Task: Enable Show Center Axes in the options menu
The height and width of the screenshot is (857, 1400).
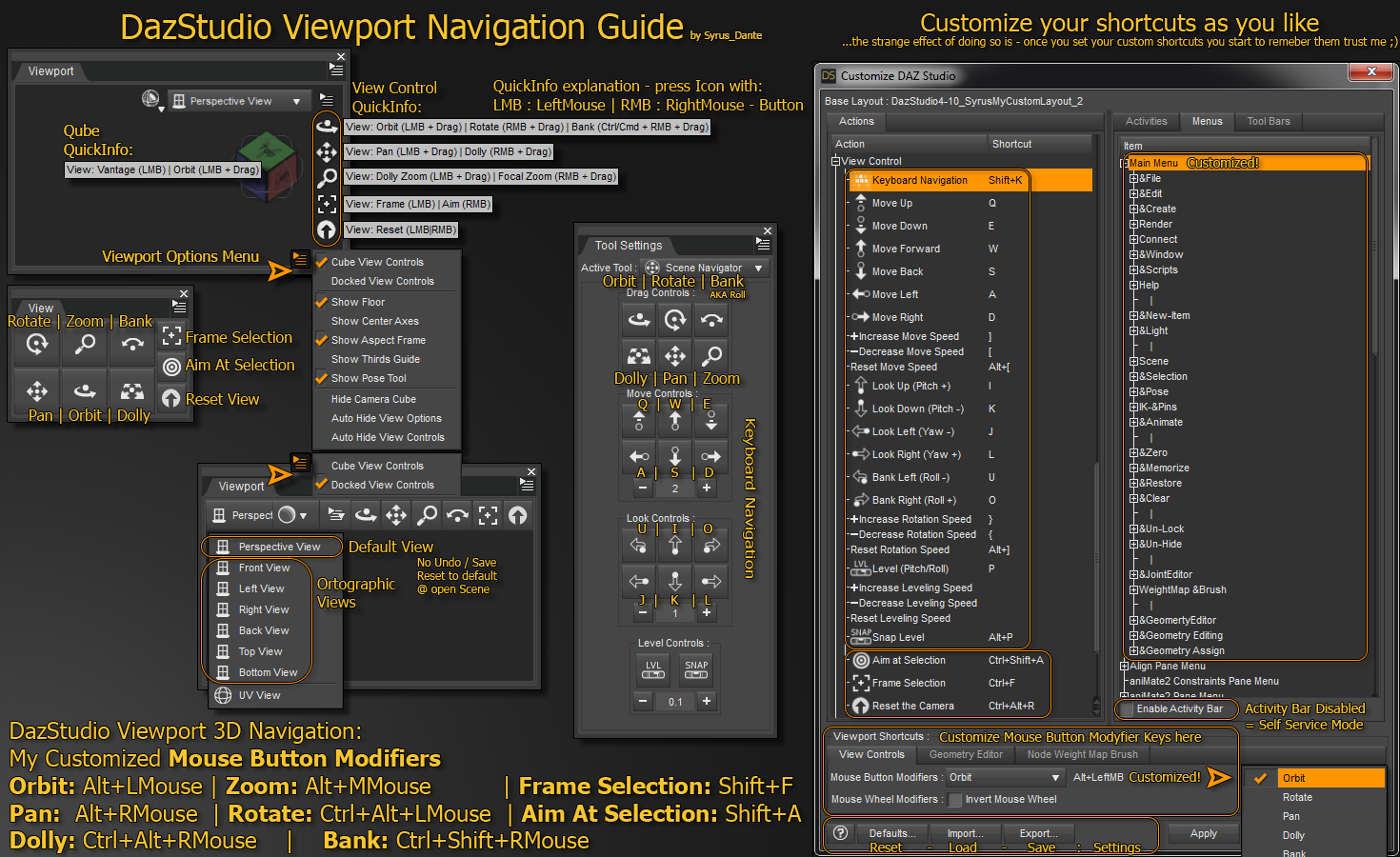Action: click(375, 321)
